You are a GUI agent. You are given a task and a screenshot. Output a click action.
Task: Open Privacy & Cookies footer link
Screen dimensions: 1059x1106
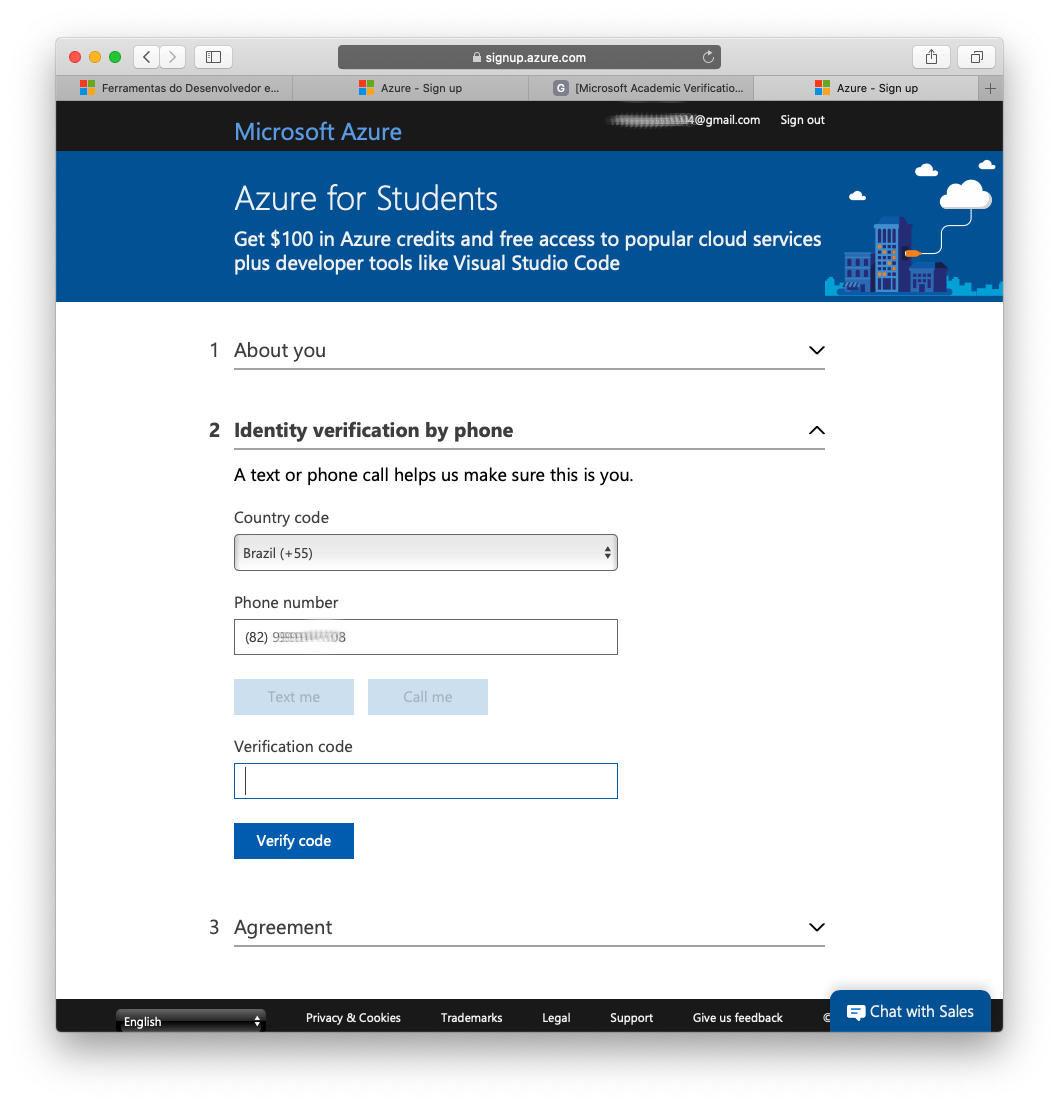coord(353,1018)
